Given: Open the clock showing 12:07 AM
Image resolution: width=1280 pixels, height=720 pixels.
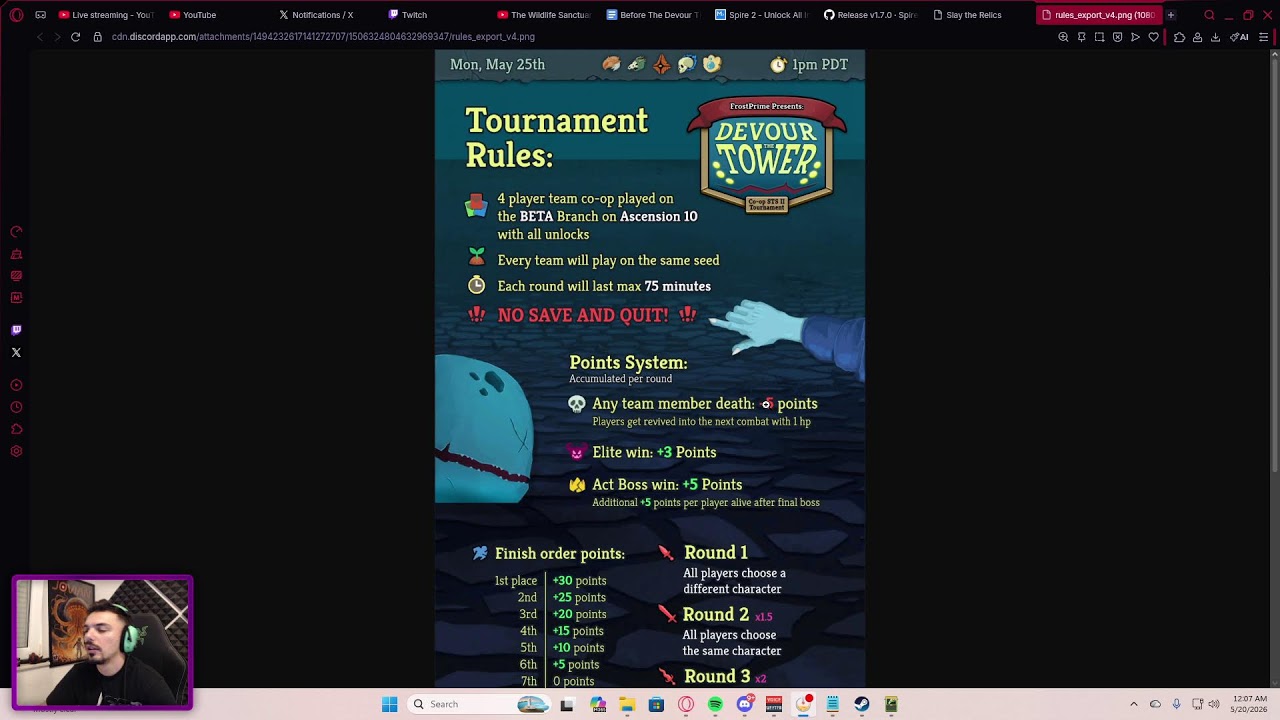Looking at the screenshot, I should point(1250,704).
